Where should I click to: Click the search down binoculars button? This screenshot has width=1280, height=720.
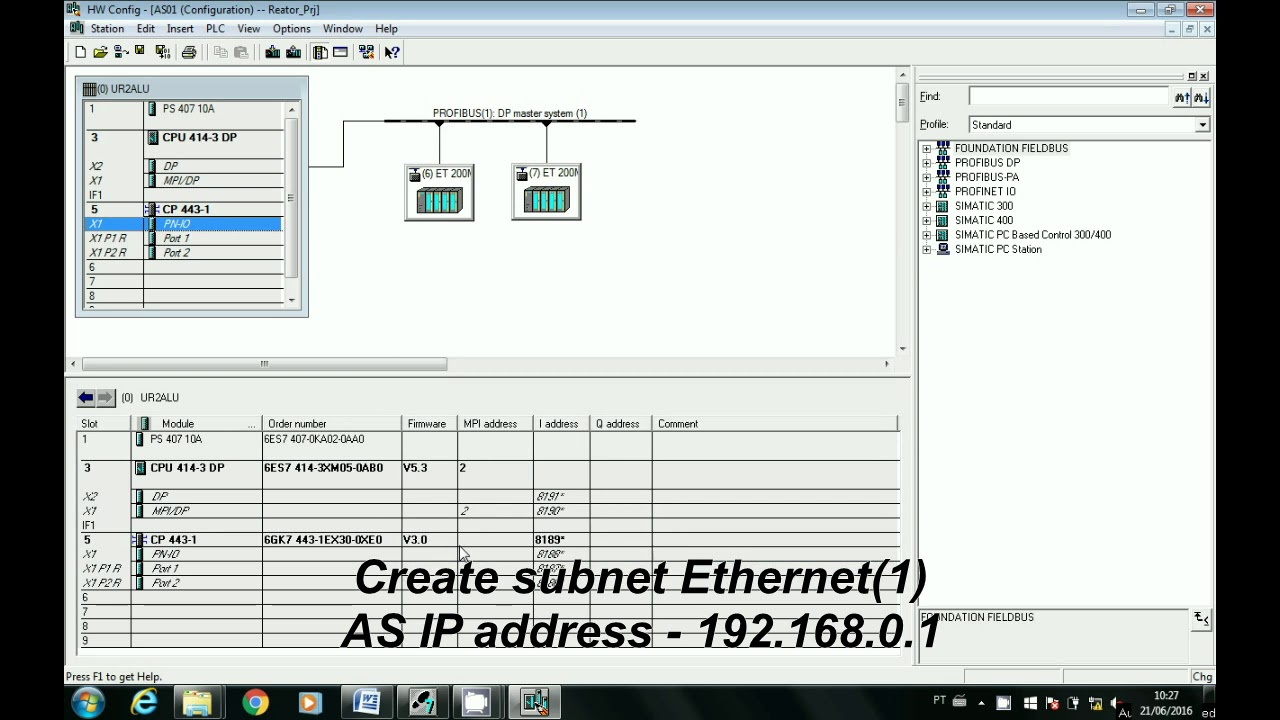tap(1201, 97)
